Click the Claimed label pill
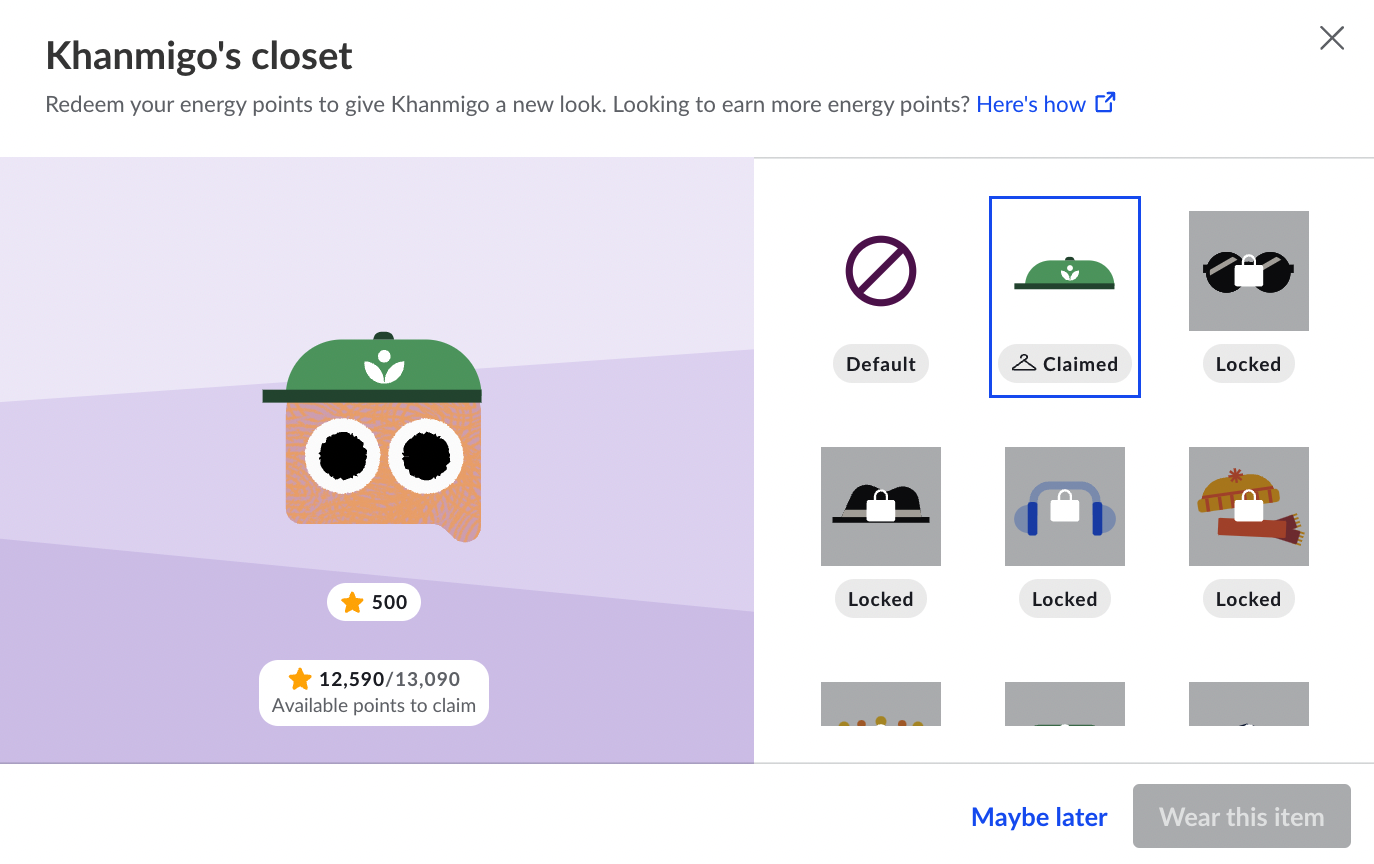This screenshot has height=864, width=1374. coord(1065,364)
